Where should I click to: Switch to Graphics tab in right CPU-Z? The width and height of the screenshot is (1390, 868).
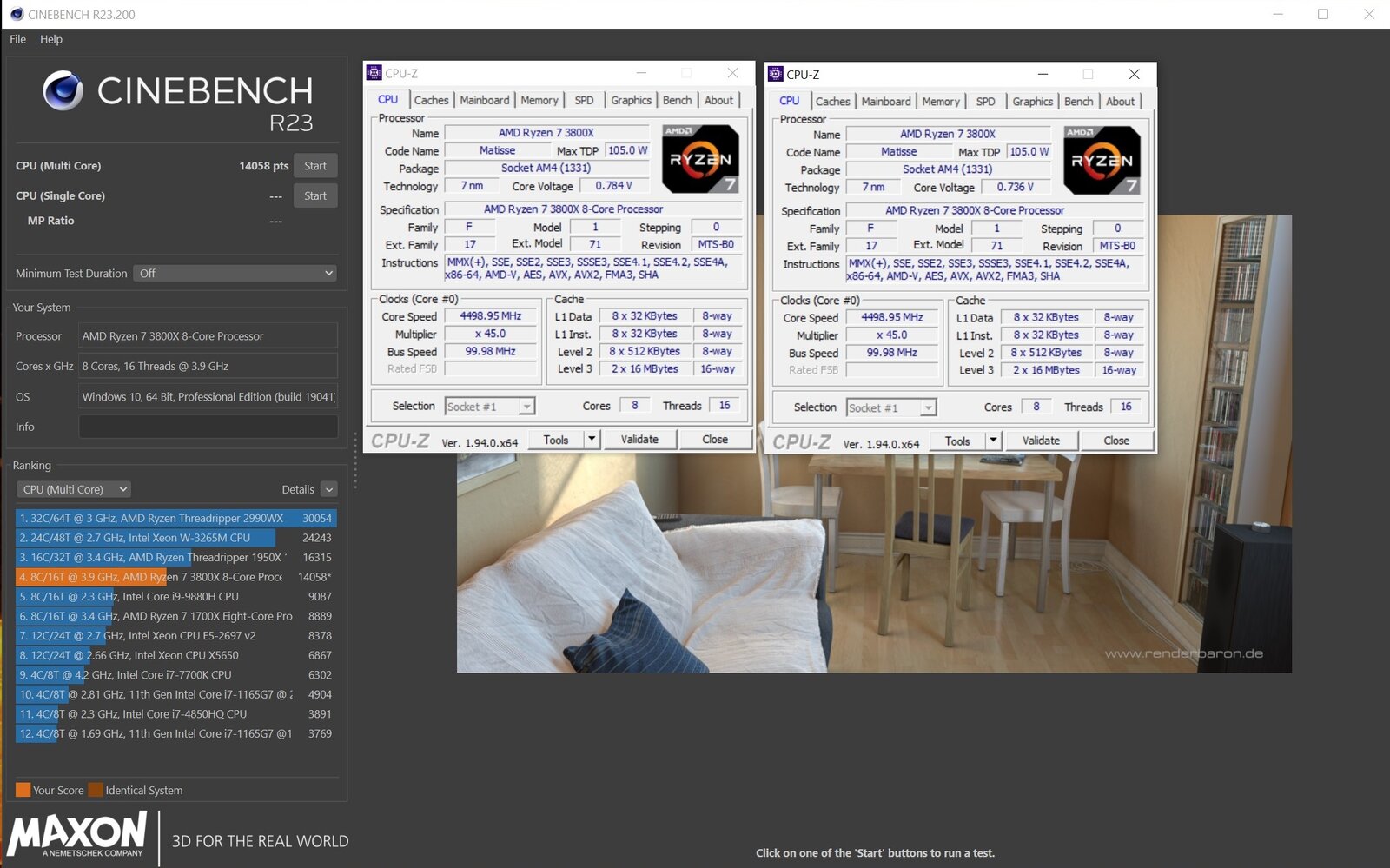click(x=1033, y=102)
